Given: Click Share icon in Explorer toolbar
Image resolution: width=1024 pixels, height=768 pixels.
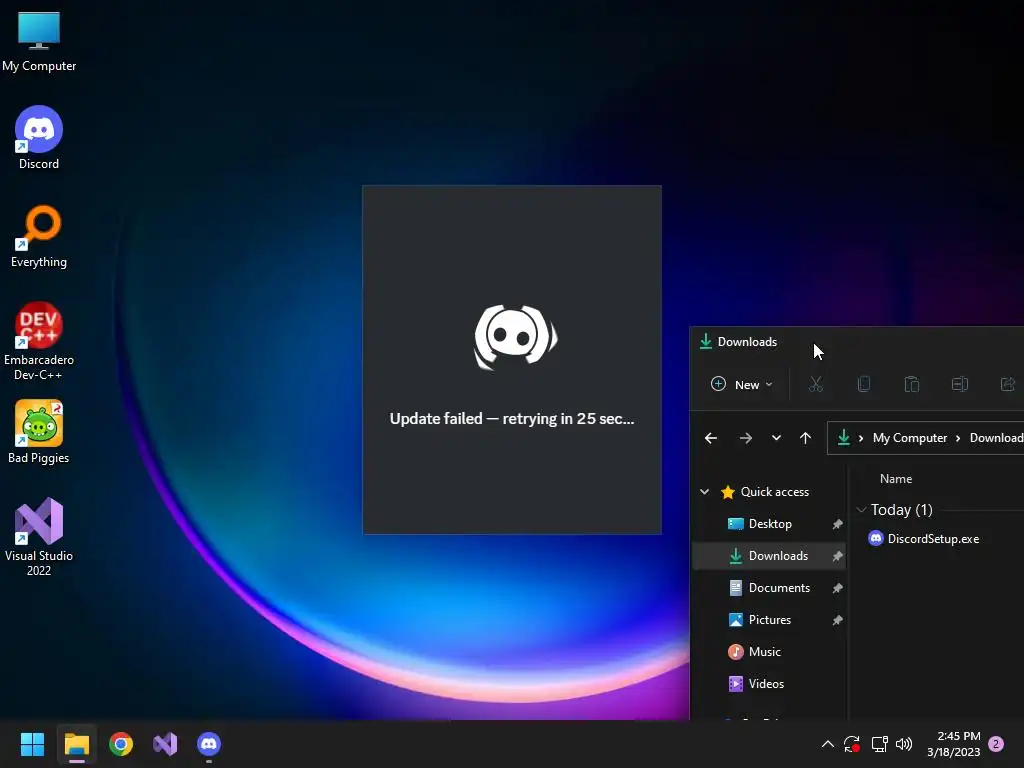Looking at the screenshot, I should tap(1008, 384).
